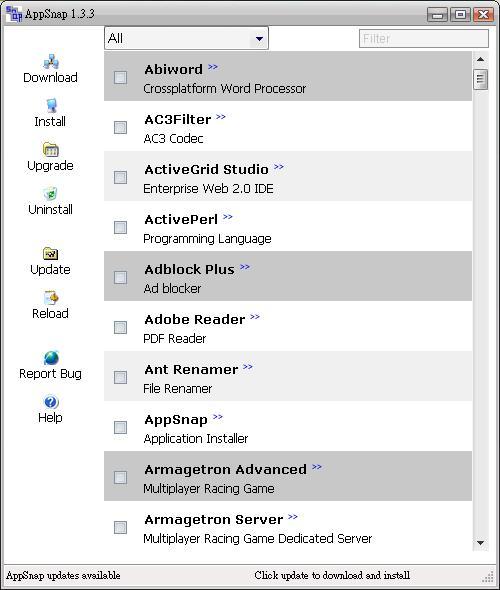Click the Upgrade folder icon
Image resolution: width=500 pixels, height=590 pixels.
(x=51, y=150)
